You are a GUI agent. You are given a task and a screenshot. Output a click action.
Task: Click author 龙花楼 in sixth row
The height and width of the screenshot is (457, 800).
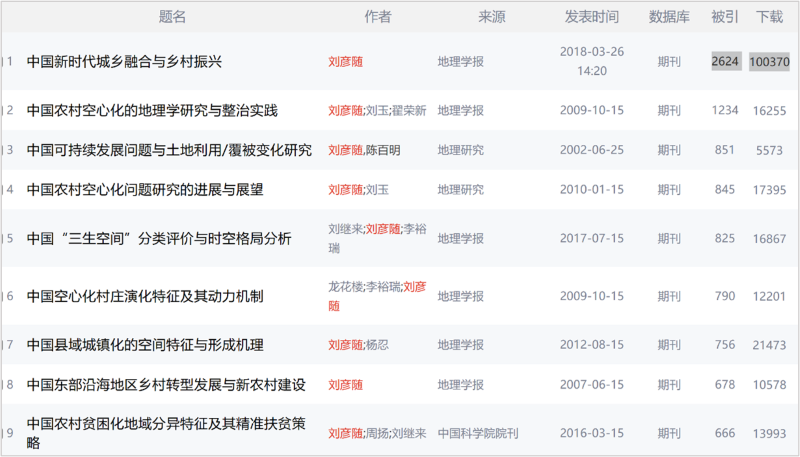pos(345,286)
